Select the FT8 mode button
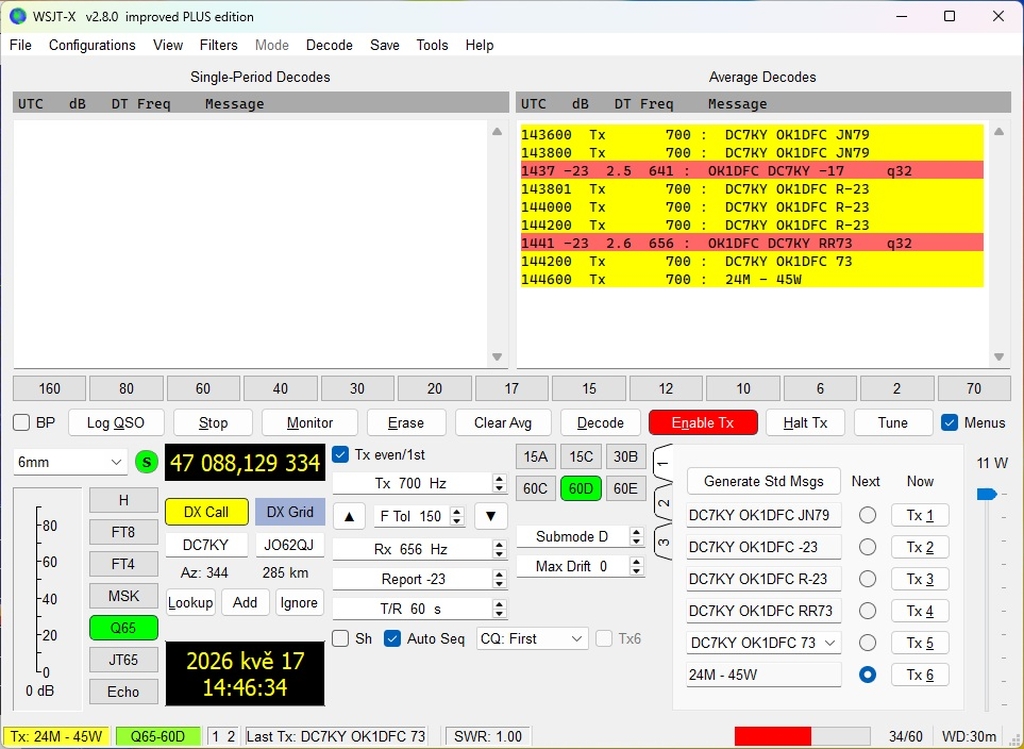The height and width of the screenshot is (749, 1024). (x=123, y=532)
